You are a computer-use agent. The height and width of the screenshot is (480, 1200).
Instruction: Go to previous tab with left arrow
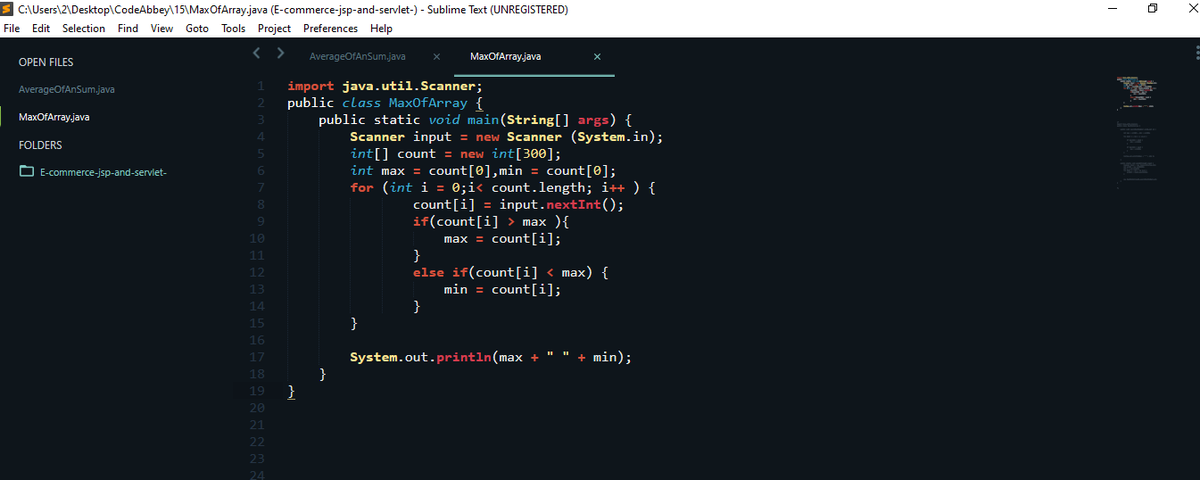(x=257, y=51)
